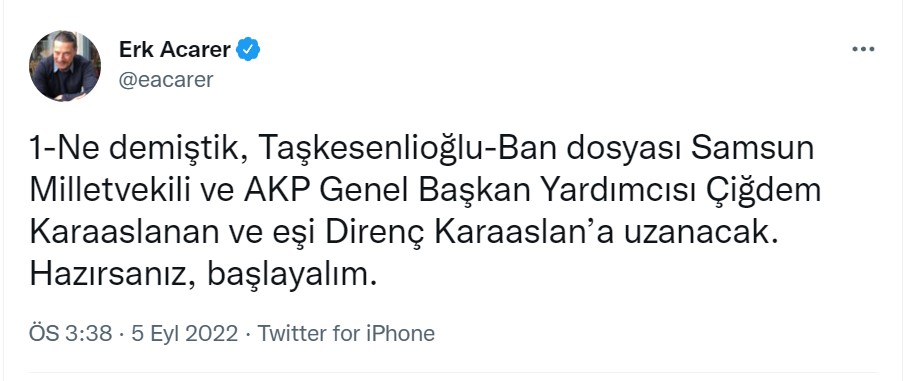The height and width of the screenshot is (381, 918).
Task: Select the phrase Hazırsanız, başlayalım
Action: tap(203, 276)
